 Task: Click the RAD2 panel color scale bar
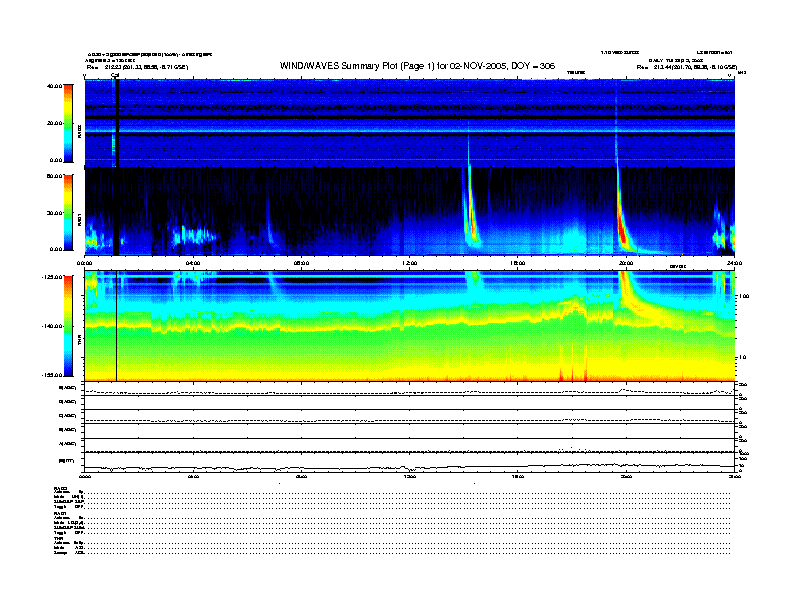tap(68, 123)
